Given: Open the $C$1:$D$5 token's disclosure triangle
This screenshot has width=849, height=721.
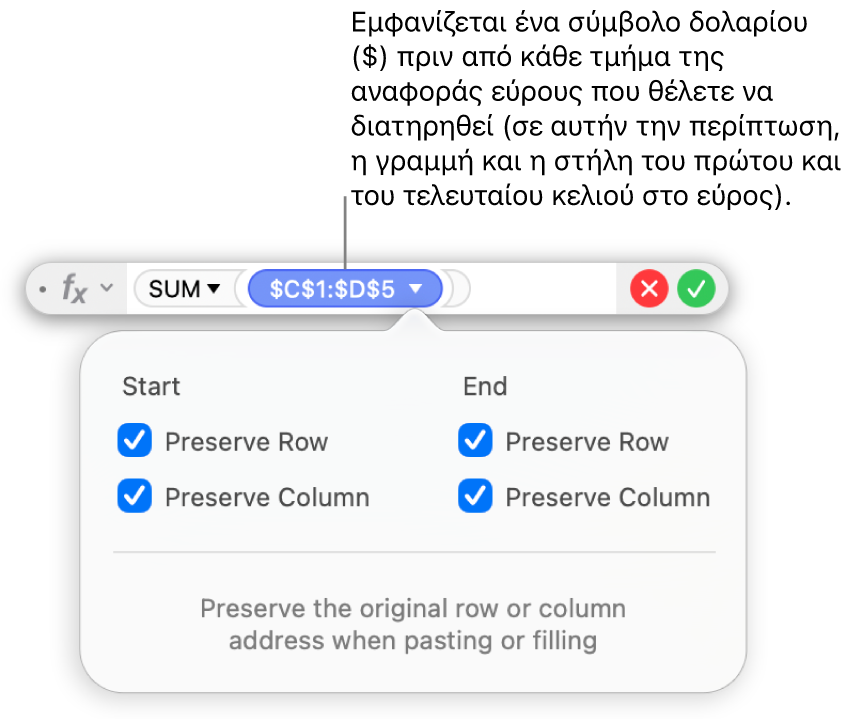Looking at the screenshot, I should [x=417, y=290].
